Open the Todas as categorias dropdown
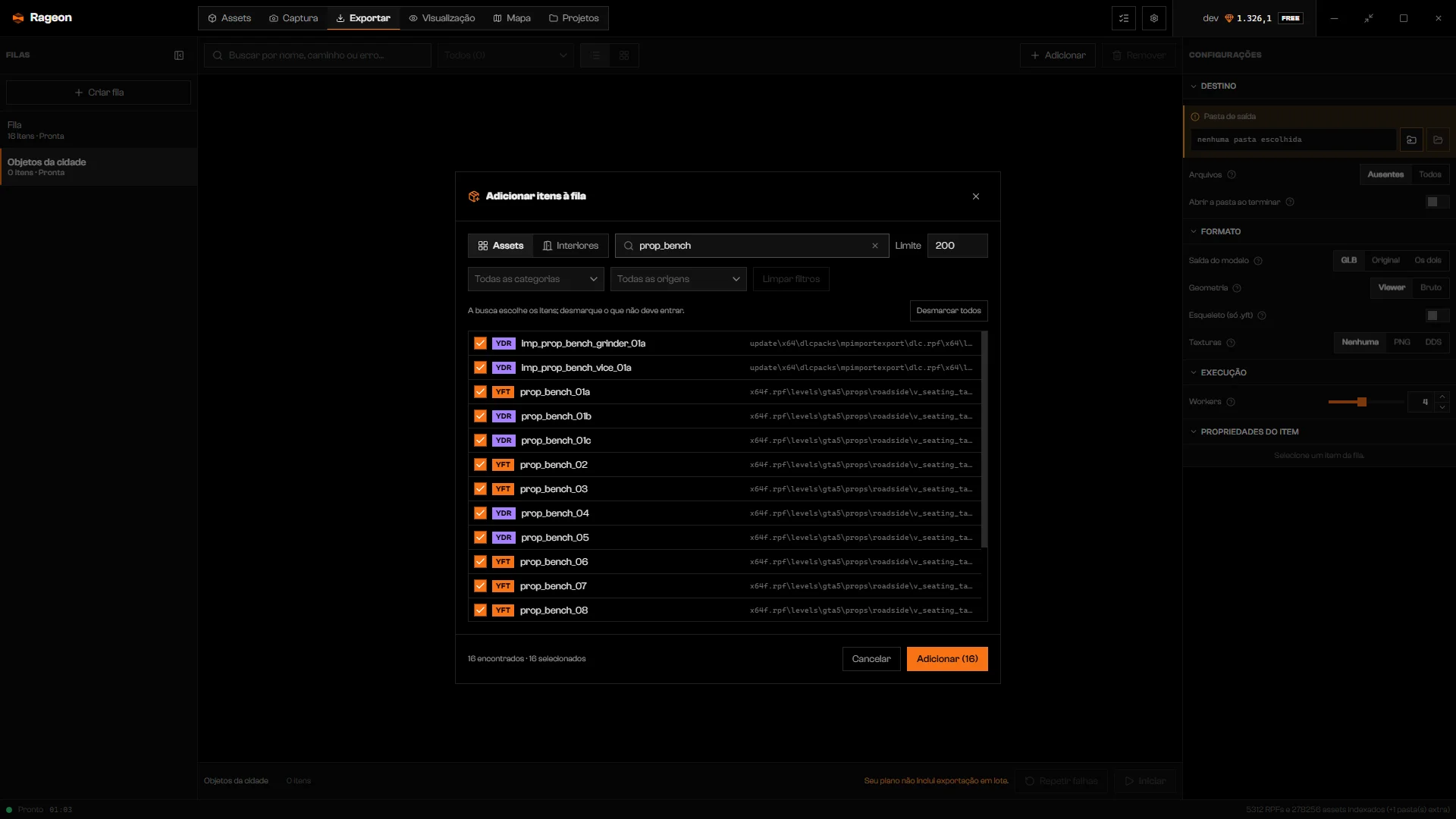Screen dimensions: 1456x819 click(x=536, y=279)
